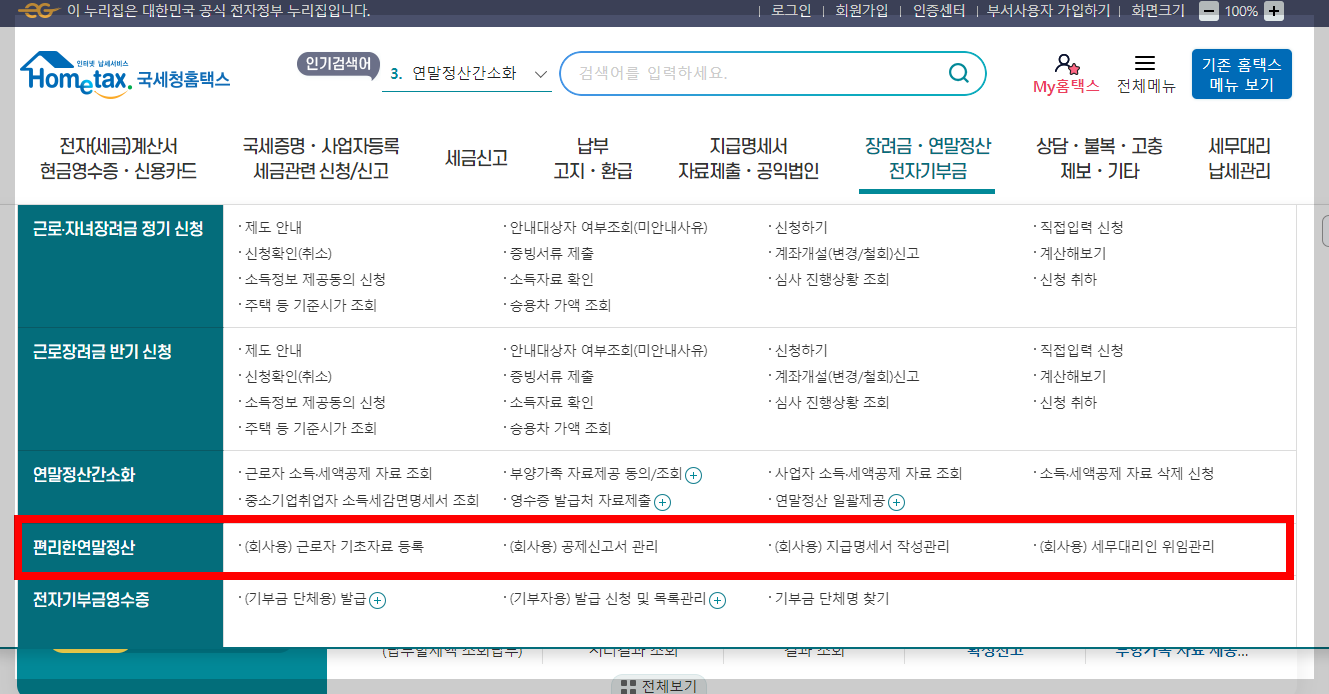Screen dimensions: 1329x694
Task: Click the search magnifier icon
Action: 958,73
